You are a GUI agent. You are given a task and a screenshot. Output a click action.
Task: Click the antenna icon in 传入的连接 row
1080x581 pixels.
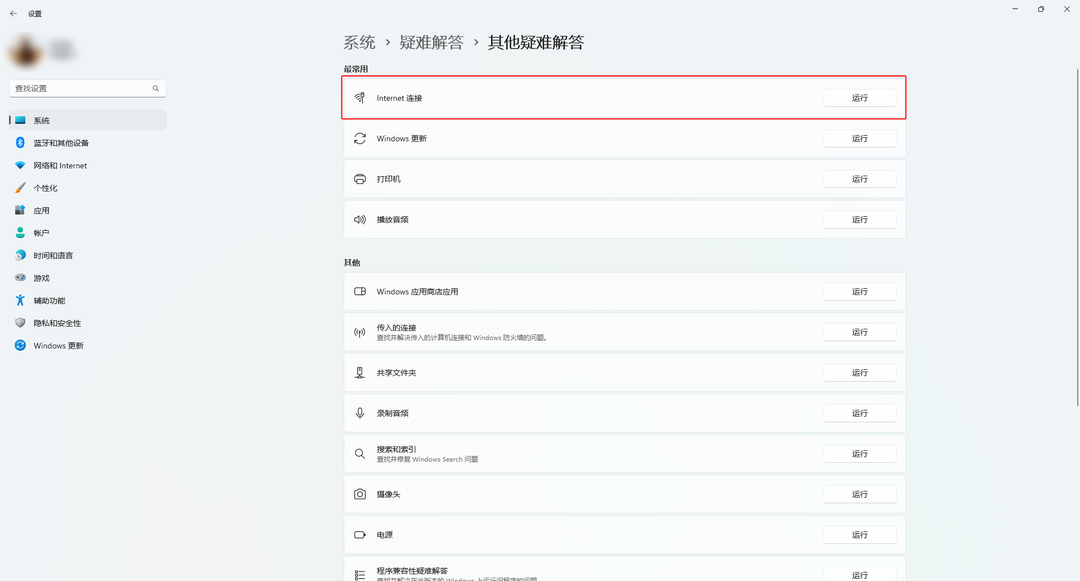[360, 332]
